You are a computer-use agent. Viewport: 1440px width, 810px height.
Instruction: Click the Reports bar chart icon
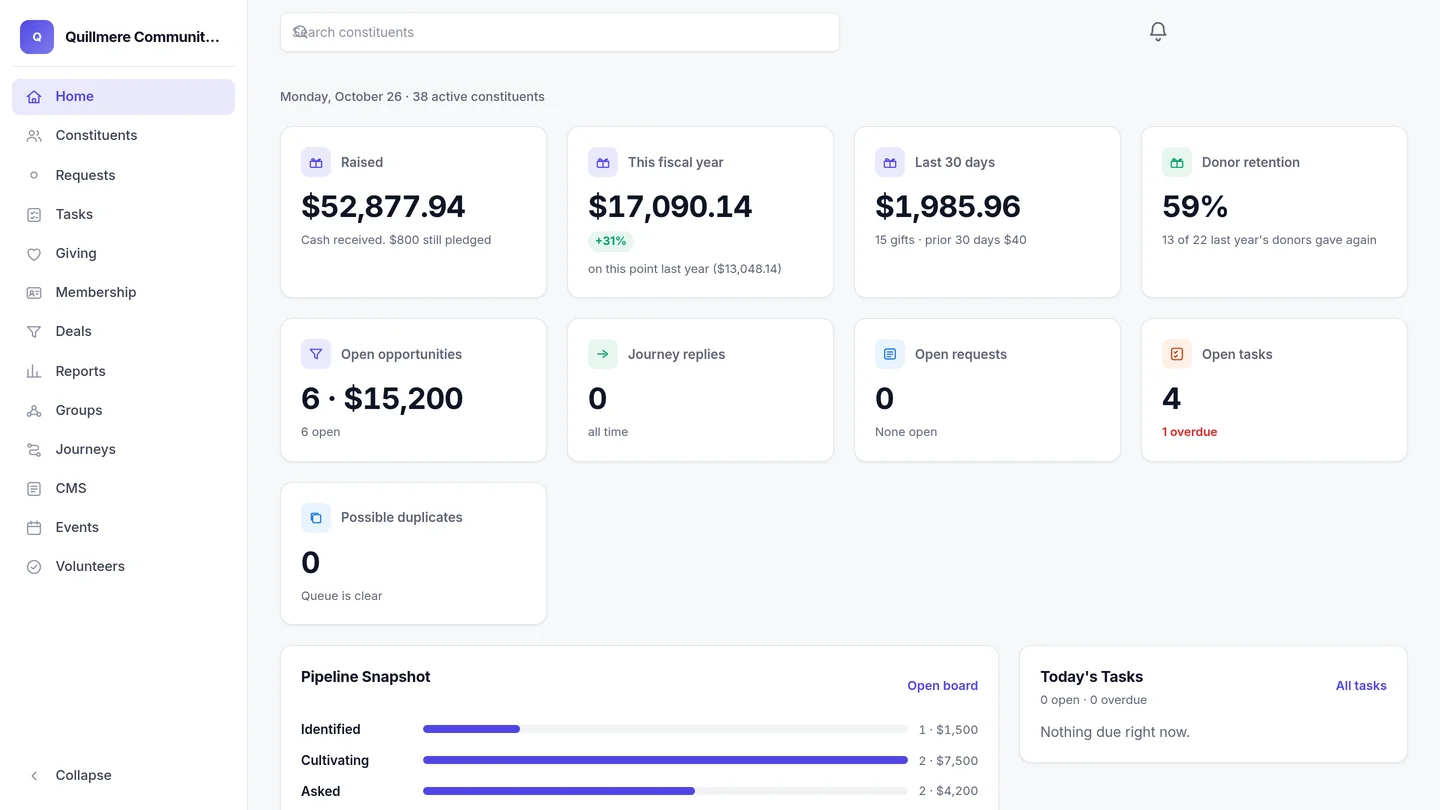(34, 371)
